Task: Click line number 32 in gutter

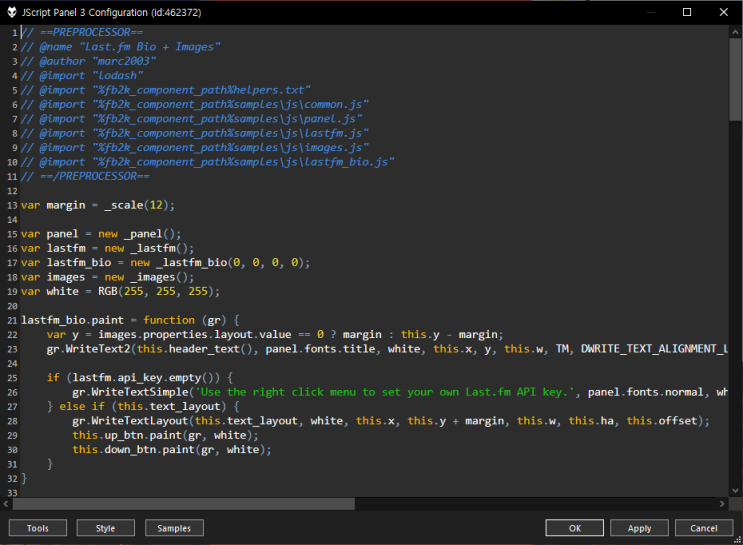Action: [12, 479]
